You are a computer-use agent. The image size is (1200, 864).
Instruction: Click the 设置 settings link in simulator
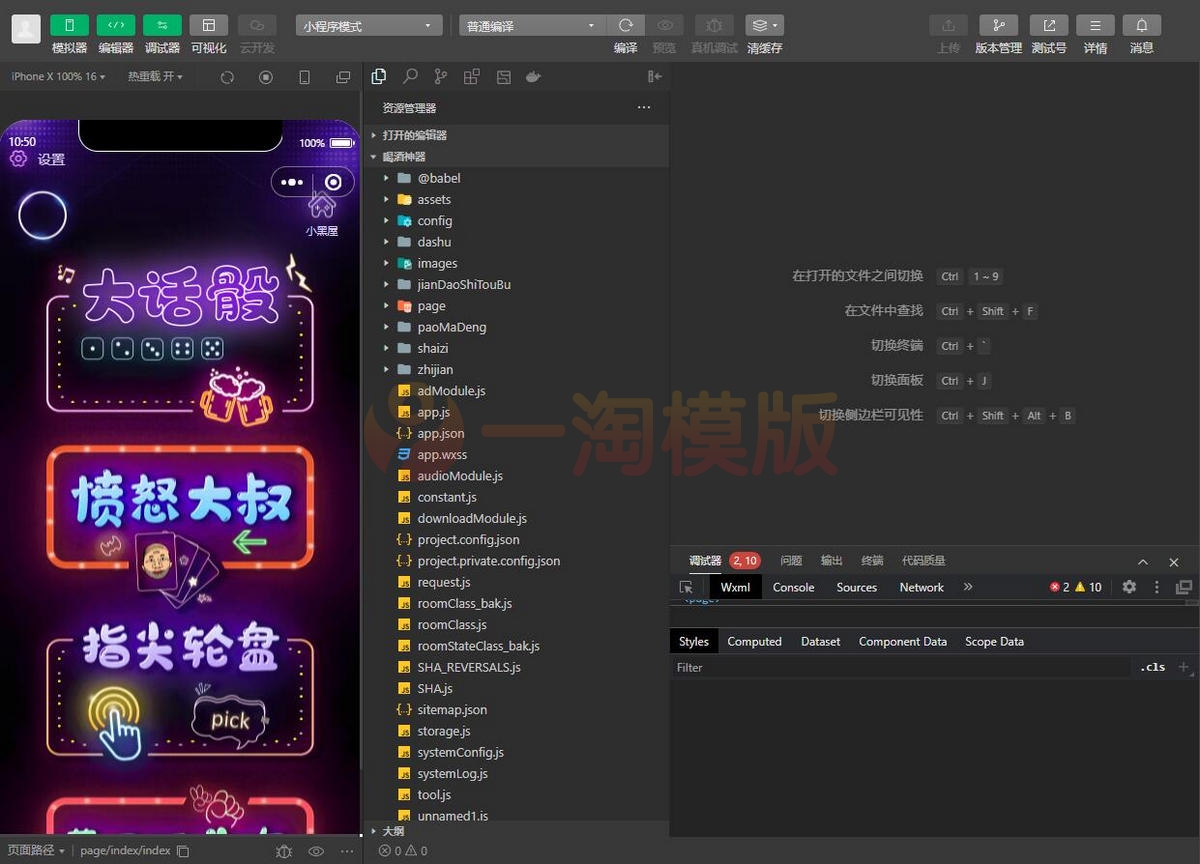point(37,159)
